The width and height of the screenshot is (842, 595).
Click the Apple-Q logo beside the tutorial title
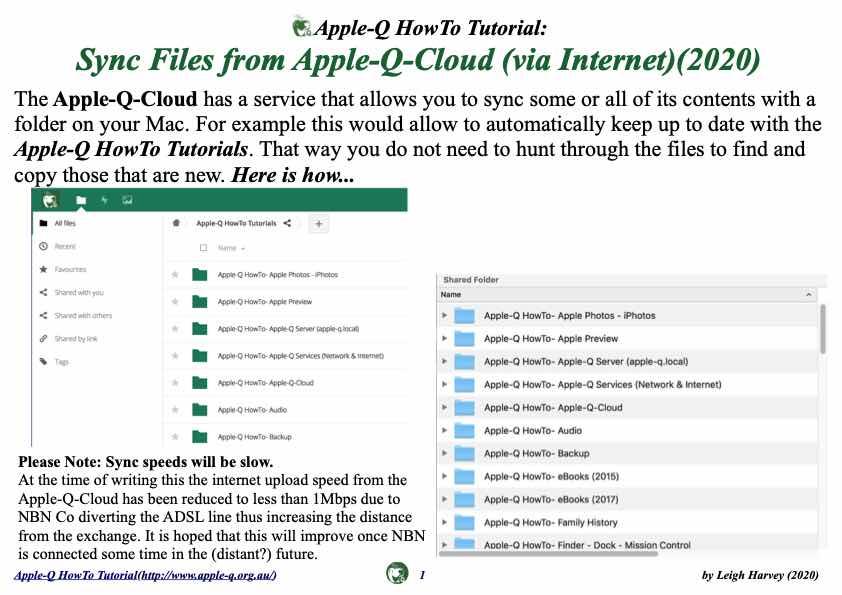point(302,26)
